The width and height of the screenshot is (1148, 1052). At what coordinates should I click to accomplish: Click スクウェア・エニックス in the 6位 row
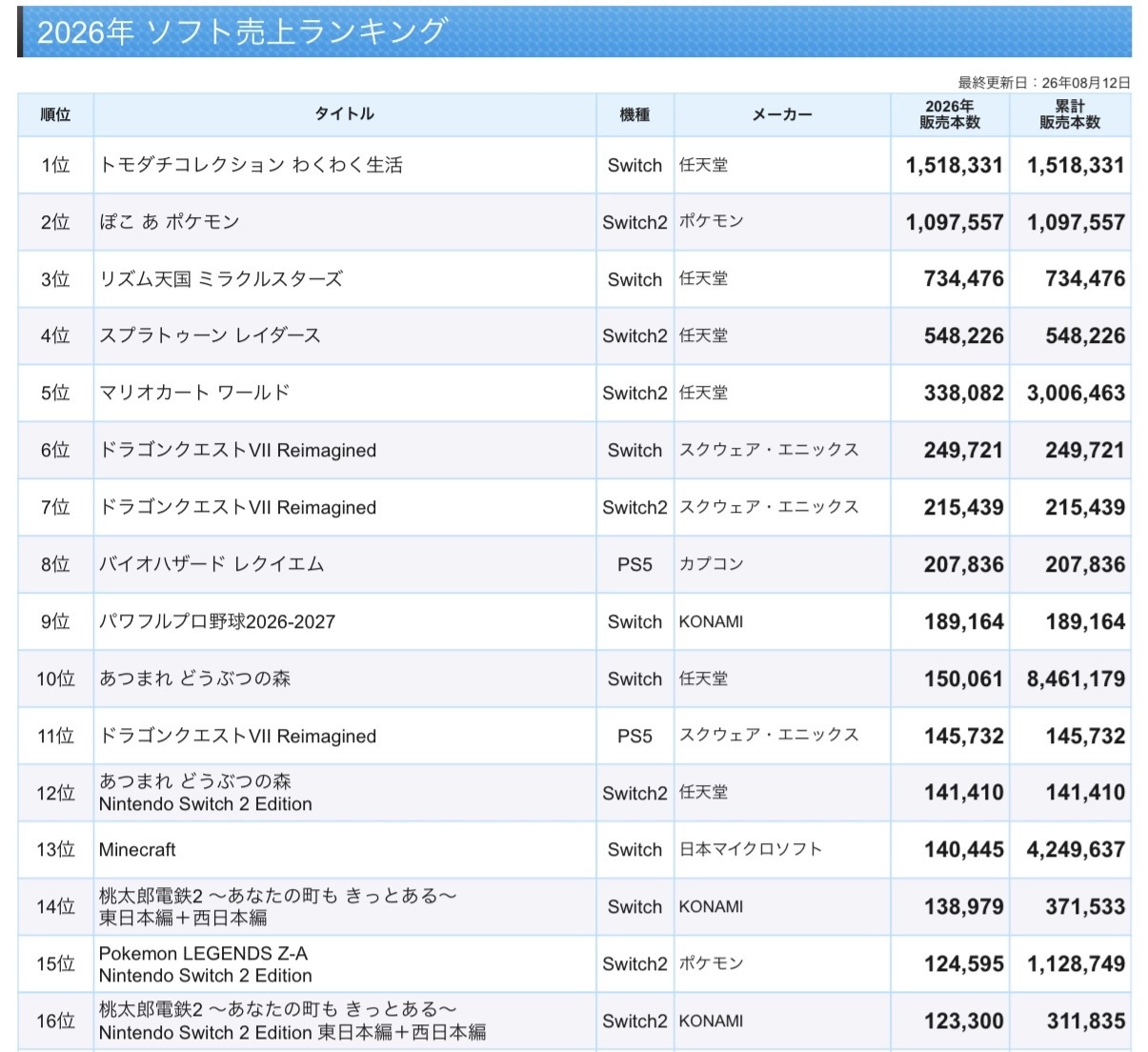pos(769,450)
